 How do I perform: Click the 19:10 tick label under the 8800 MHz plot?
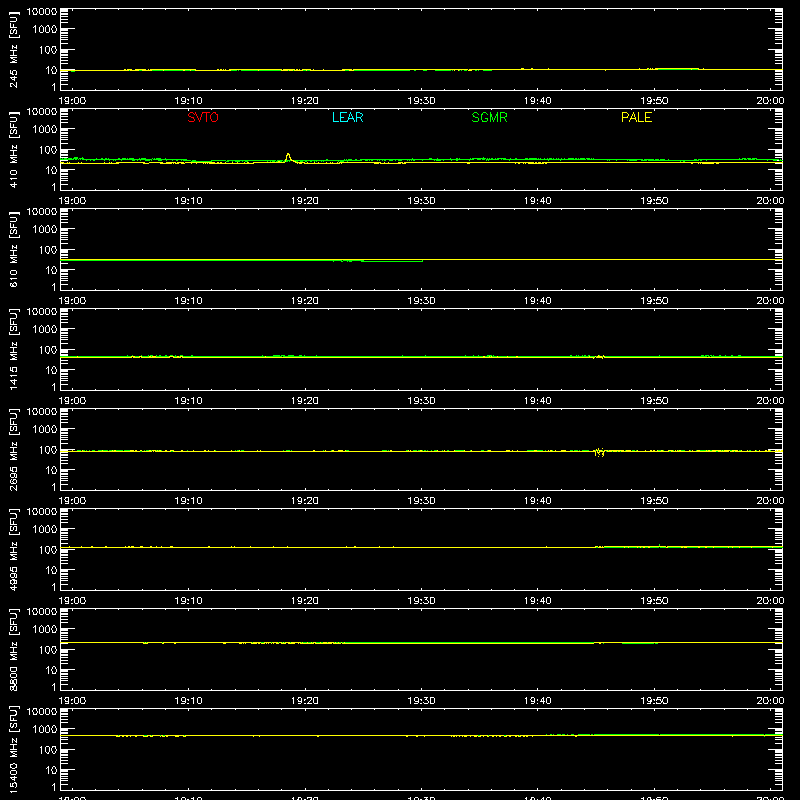[x=188, y=701]
